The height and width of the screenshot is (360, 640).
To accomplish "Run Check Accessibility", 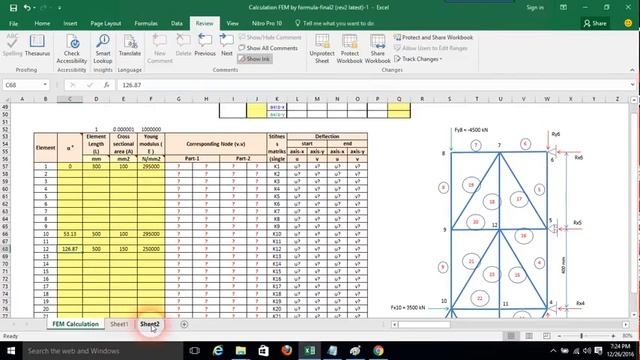I will (x=72, y=49).
